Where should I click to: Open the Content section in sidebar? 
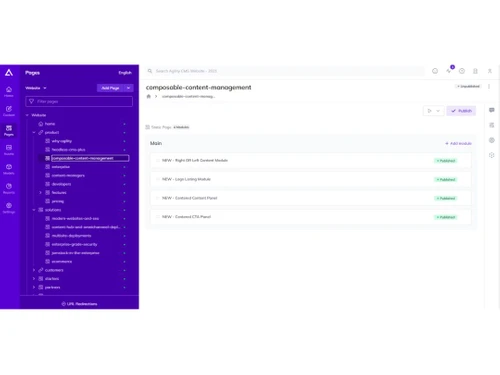click(x=9, y=111)
